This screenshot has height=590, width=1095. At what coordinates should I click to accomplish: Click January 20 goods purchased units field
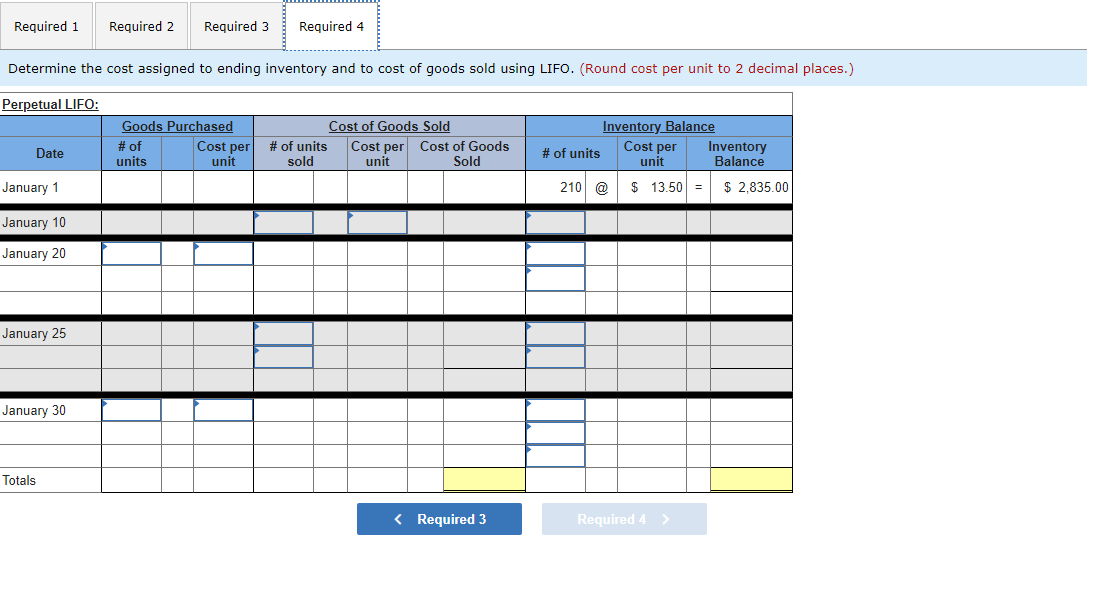click(131, 253)
